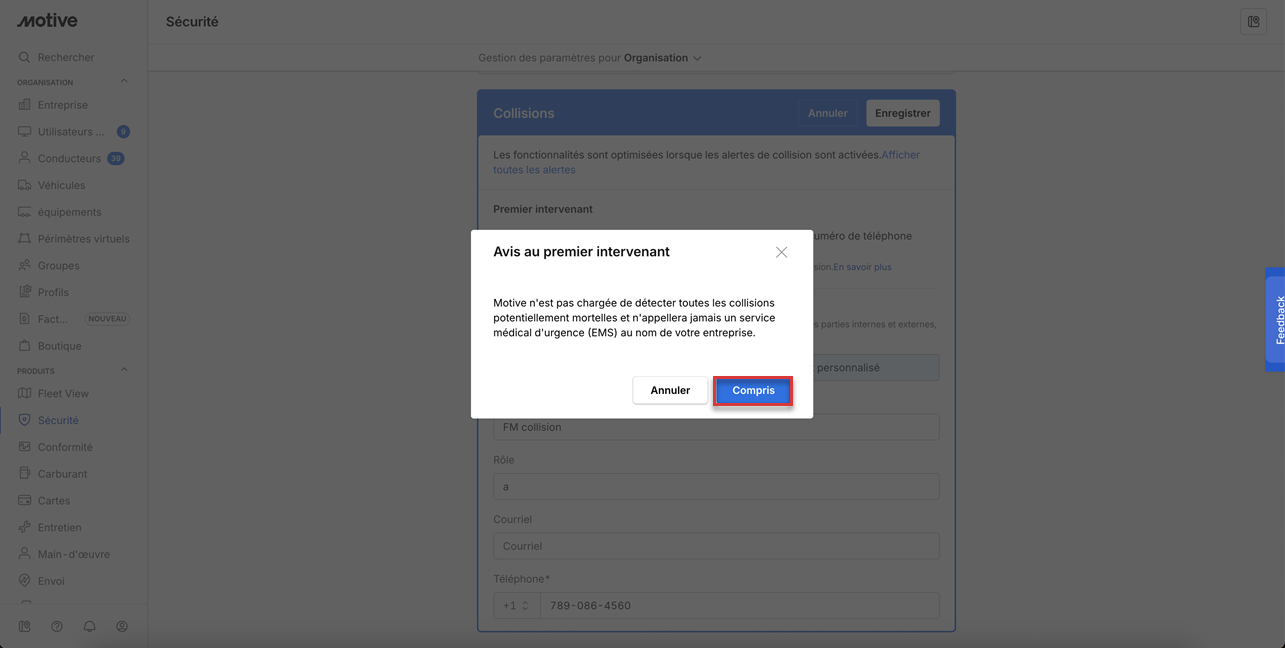Open the Feedback side tab
The image size is (1285, 648).
pyautogui.click(x=1276, y=320)
